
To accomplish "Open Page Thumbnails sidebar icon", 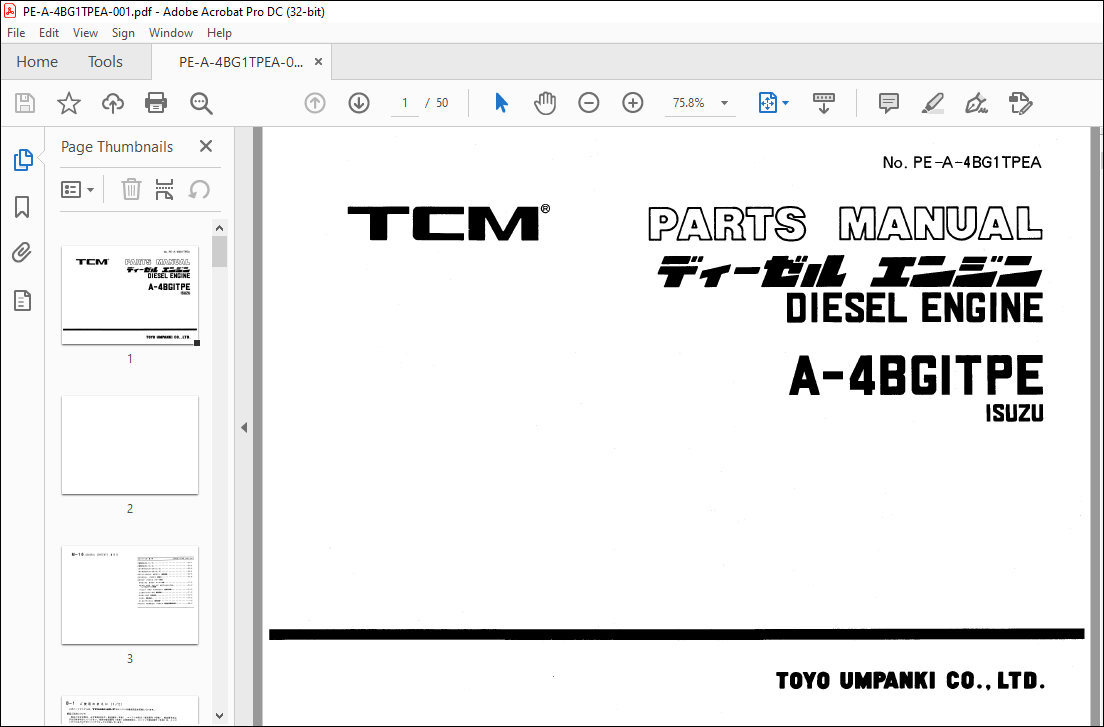I will point(23,160).
